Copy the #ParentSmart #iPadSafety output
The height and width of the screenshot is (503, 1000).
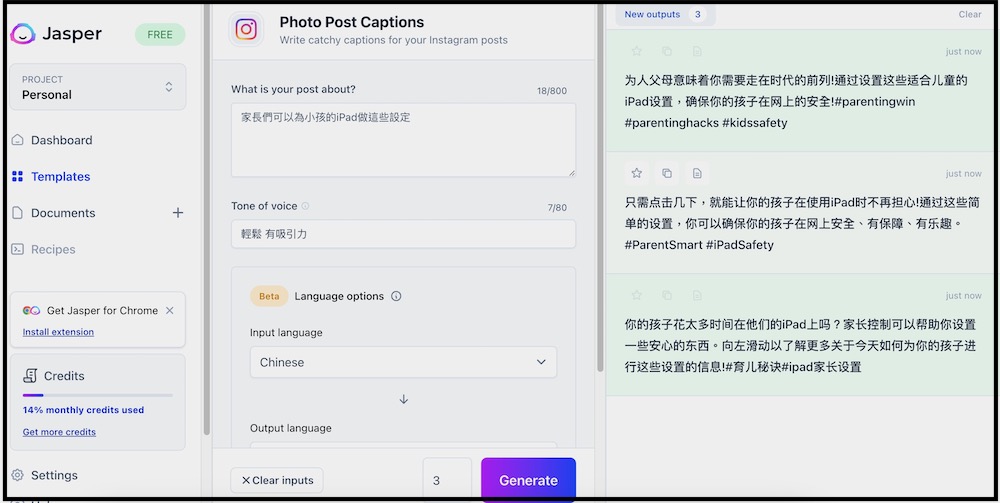tap(666, 173)
